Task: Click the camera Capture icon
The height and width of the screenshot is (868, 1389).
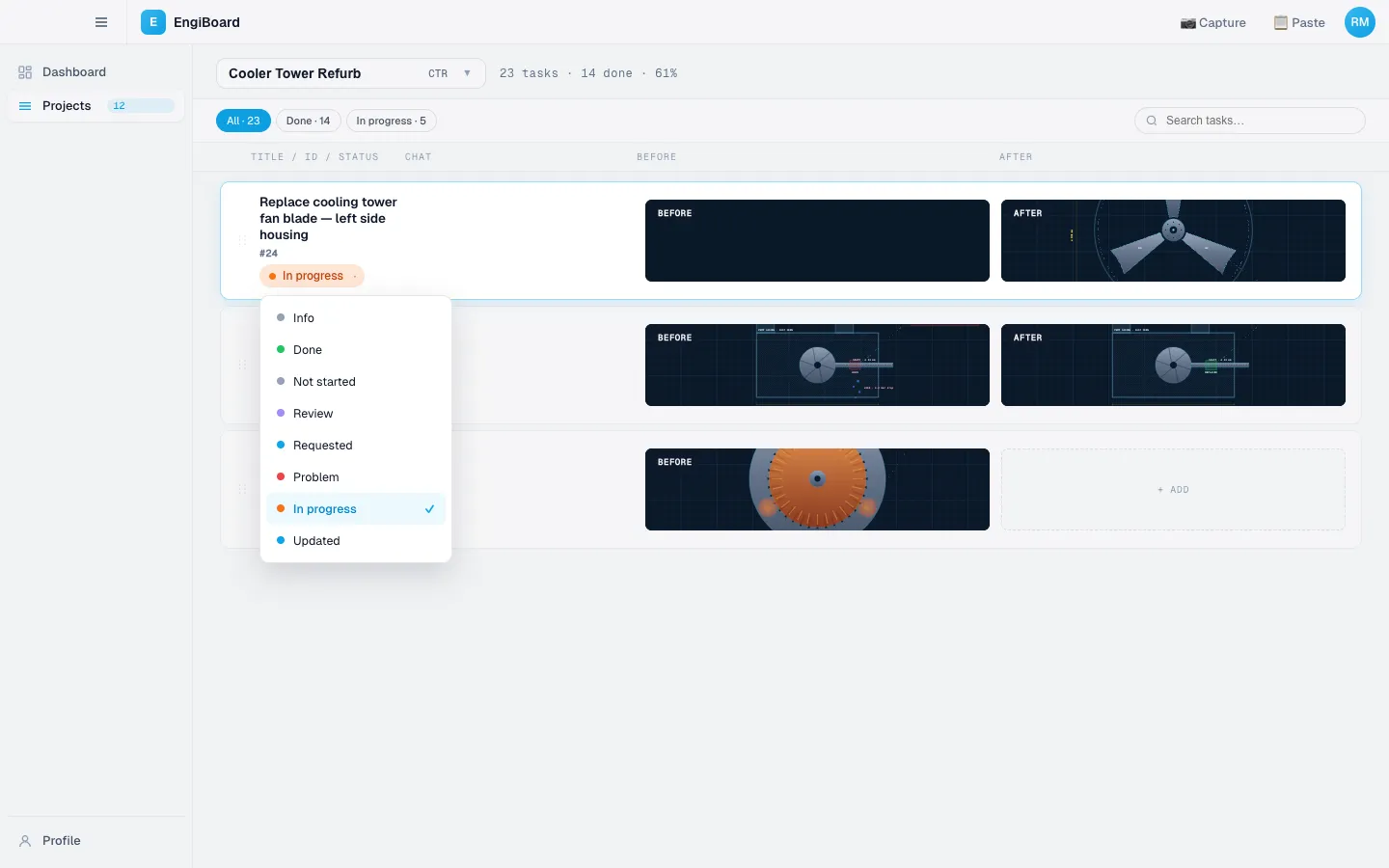Action: 1188,23
